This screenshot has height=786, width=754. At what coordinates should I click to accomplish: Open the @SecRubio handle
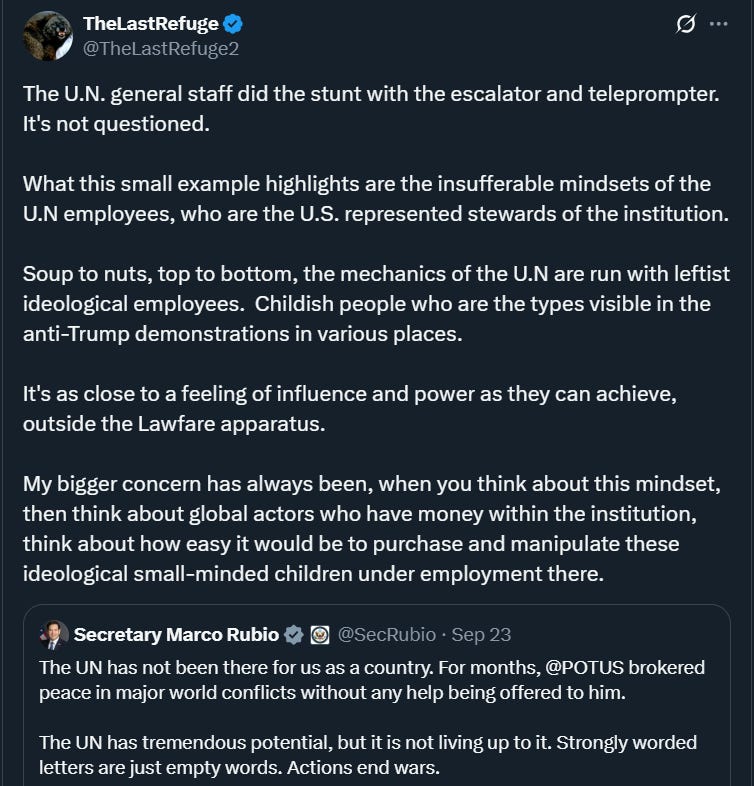click(x=387, y=635)
